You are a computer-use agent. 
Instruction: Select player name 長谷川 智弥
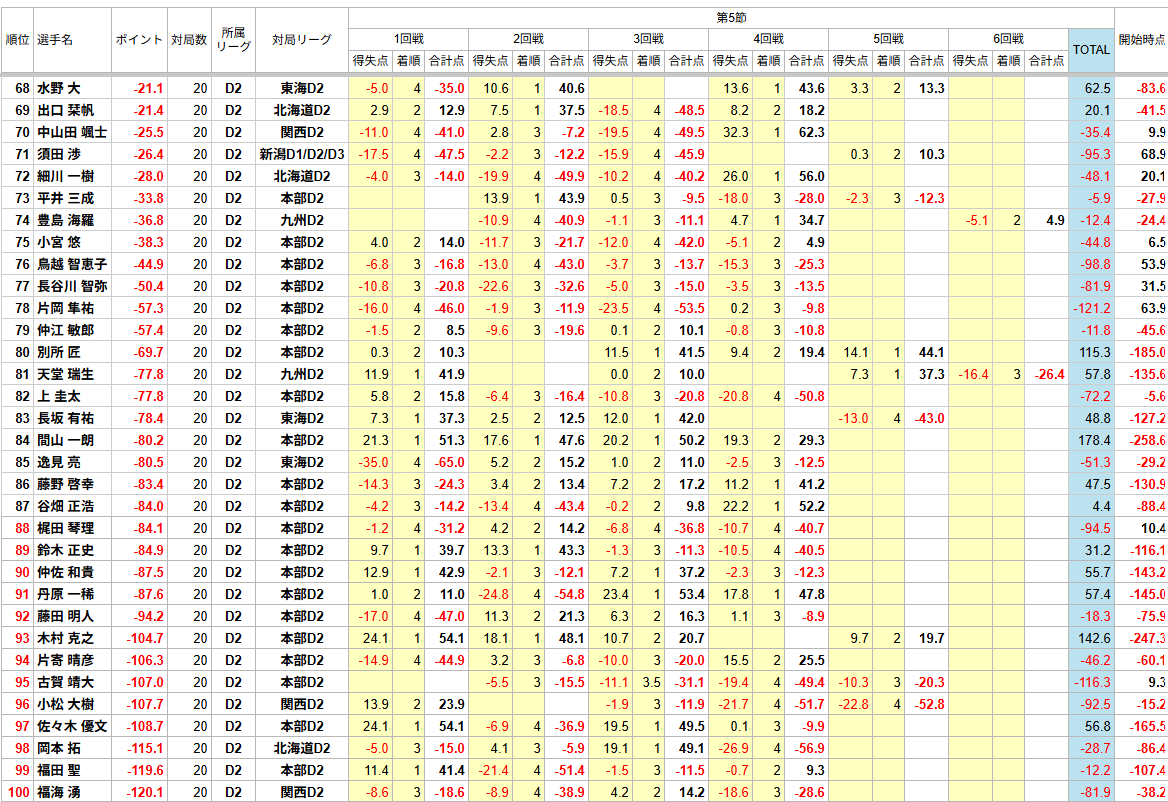click(72, 286)
